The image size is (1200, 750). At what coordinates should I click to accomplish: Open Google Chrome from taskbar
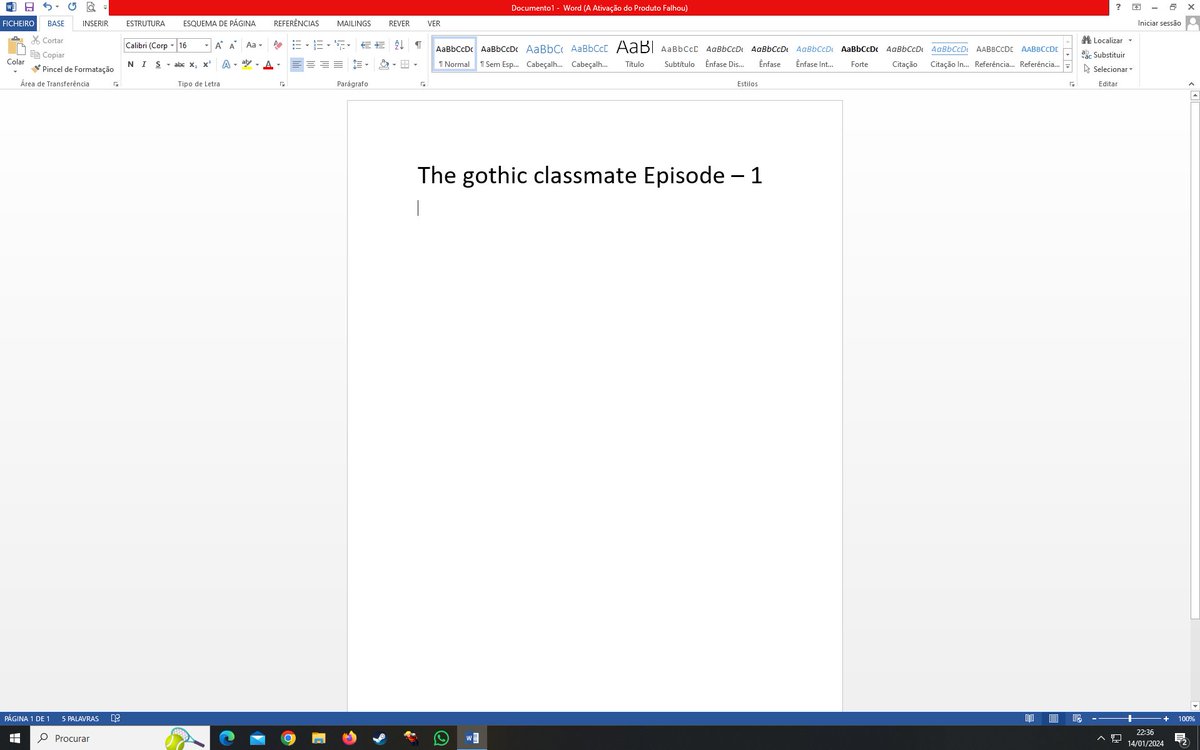(288, 738)
